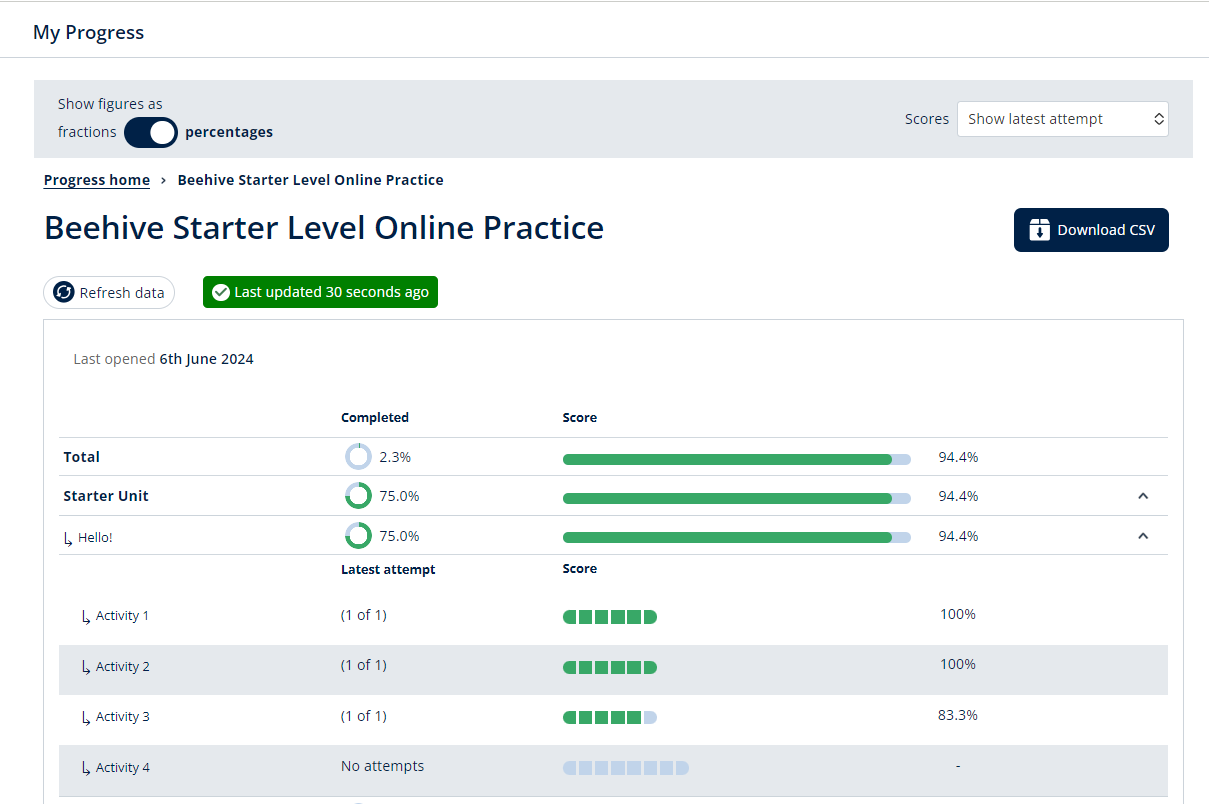Viewport: 1209px width, 804px height.
Task: Select the Activity 4 label
Action: point(123,768)
